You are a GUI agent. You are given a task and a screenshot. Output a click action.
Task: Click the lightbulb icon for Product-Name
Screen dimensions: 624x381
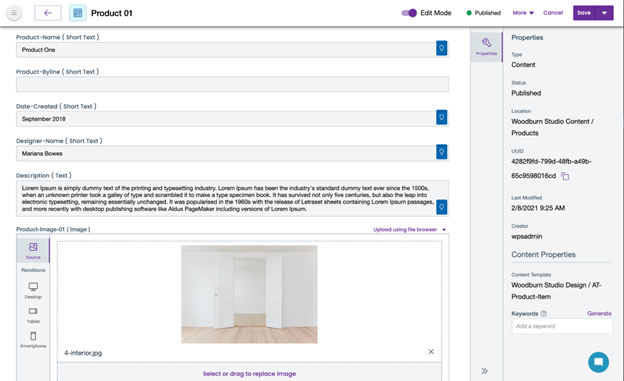(x=441, y=48)
